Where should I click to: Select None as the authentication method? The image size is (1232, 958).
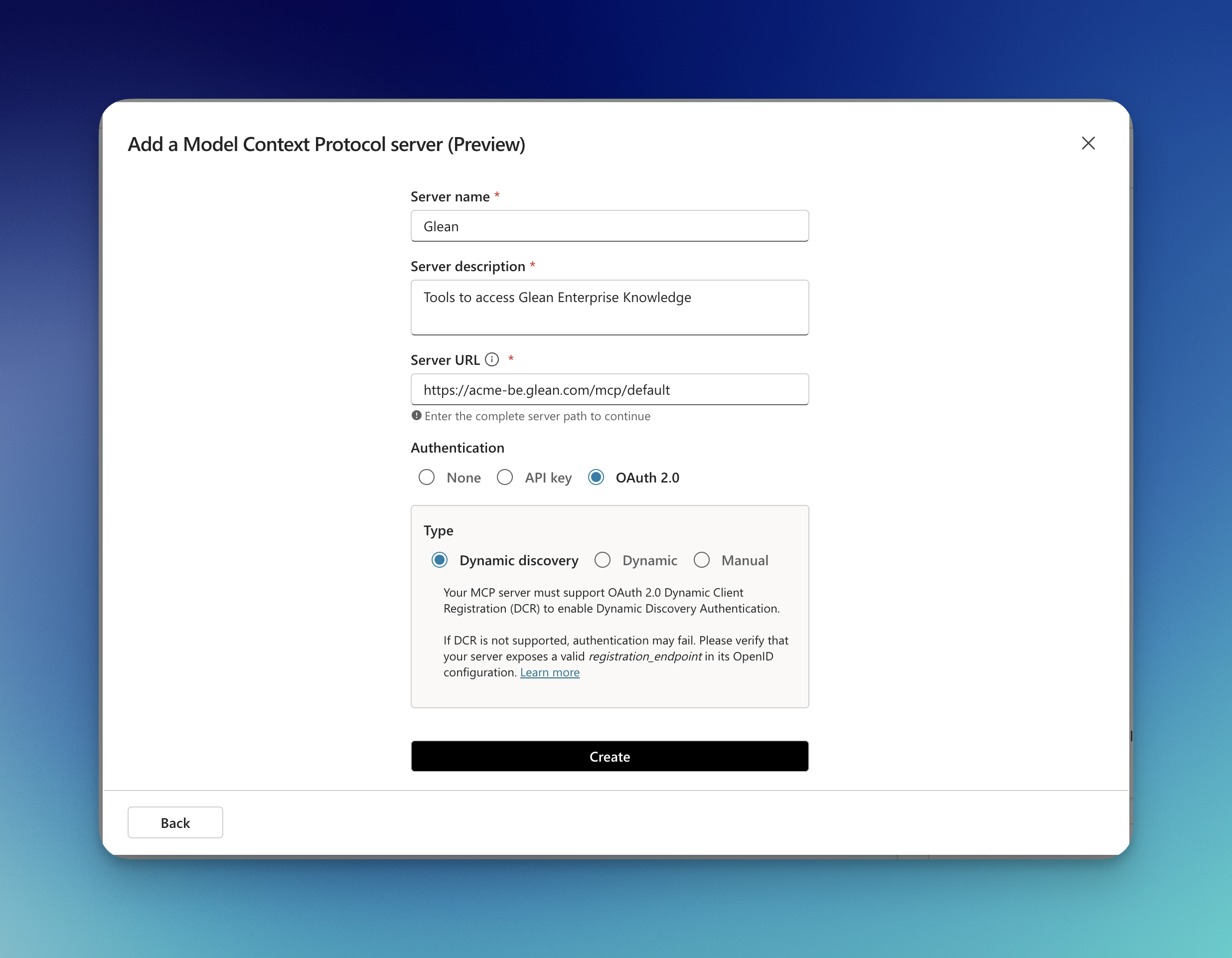tap(427, 478)
